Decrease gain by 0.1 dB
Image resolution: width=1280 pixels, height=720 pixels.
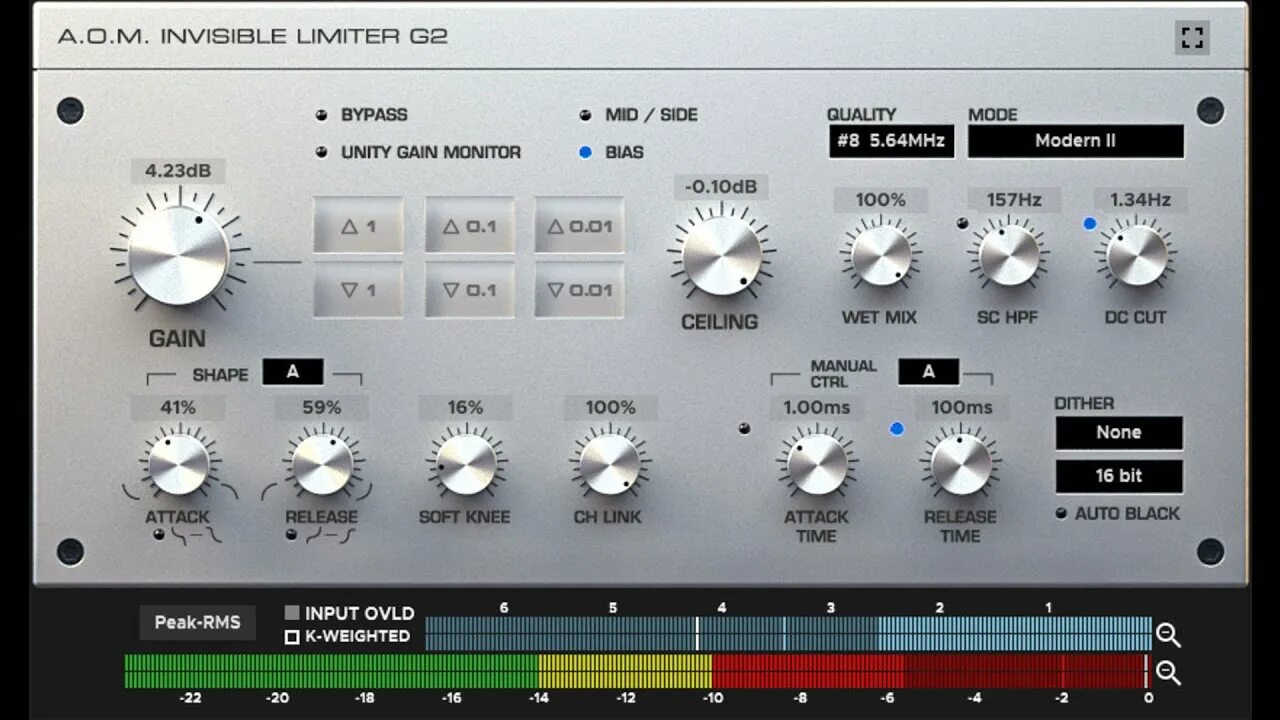[x=469, y=290]
